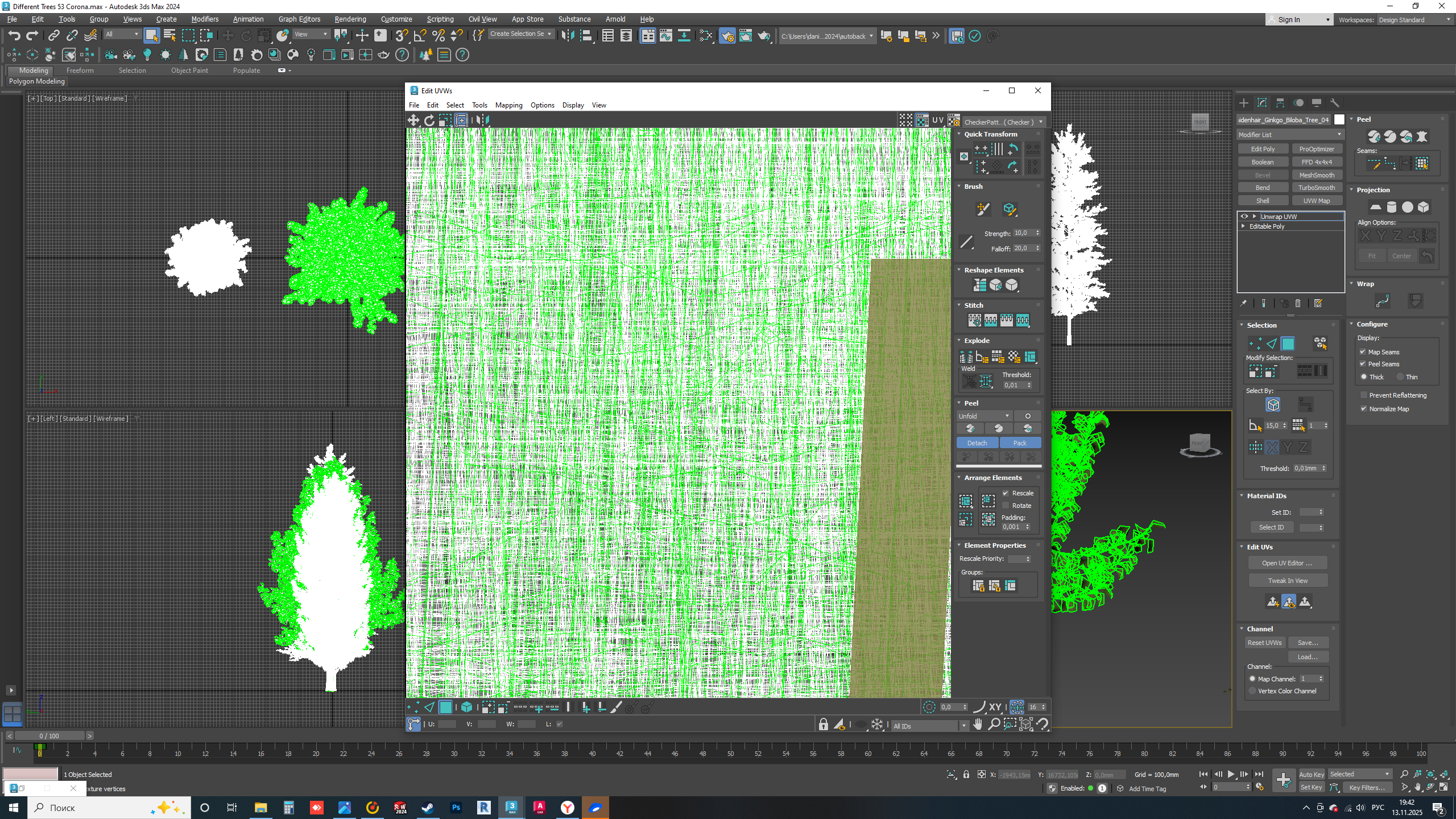Open the Hierarchy command panel tab

coord(1280,103)
